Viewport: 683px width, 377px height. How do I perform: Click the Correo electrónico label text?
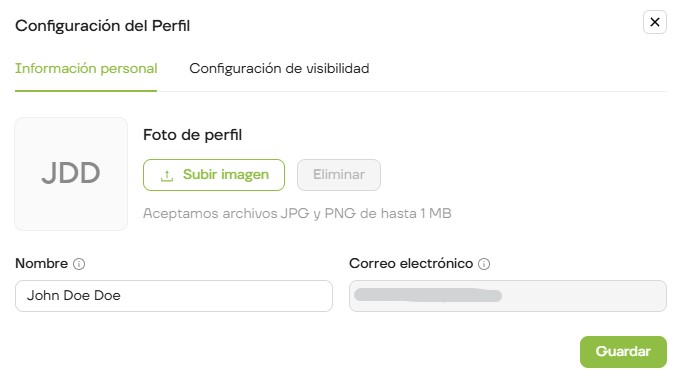[411, 264]
